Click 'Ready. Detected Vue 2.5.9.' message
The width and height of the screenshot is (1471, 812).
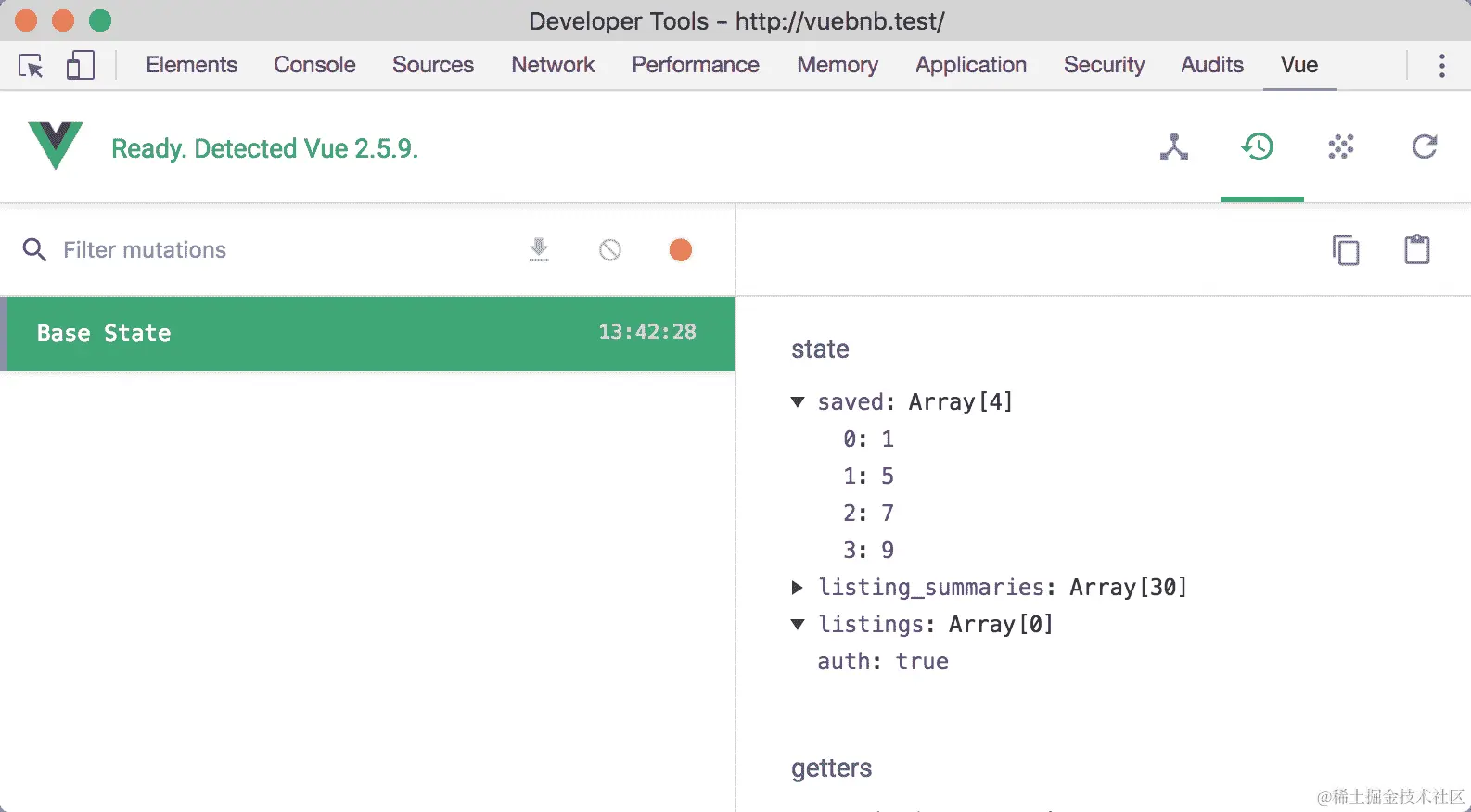pyautogui.click(x=265, y=148)
